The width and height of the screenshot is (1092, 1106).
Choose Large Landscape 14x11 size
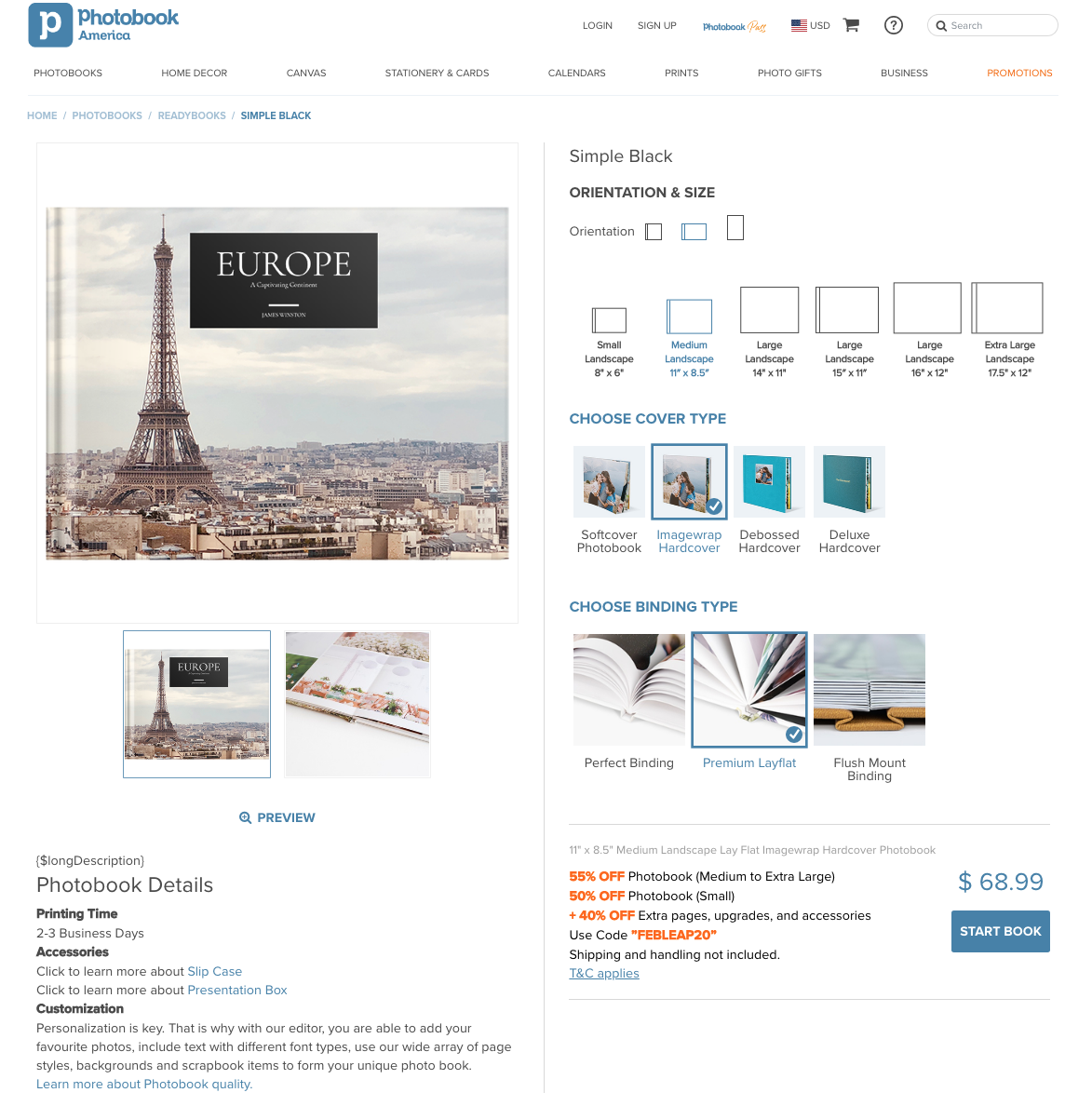[x=769, y=332]
